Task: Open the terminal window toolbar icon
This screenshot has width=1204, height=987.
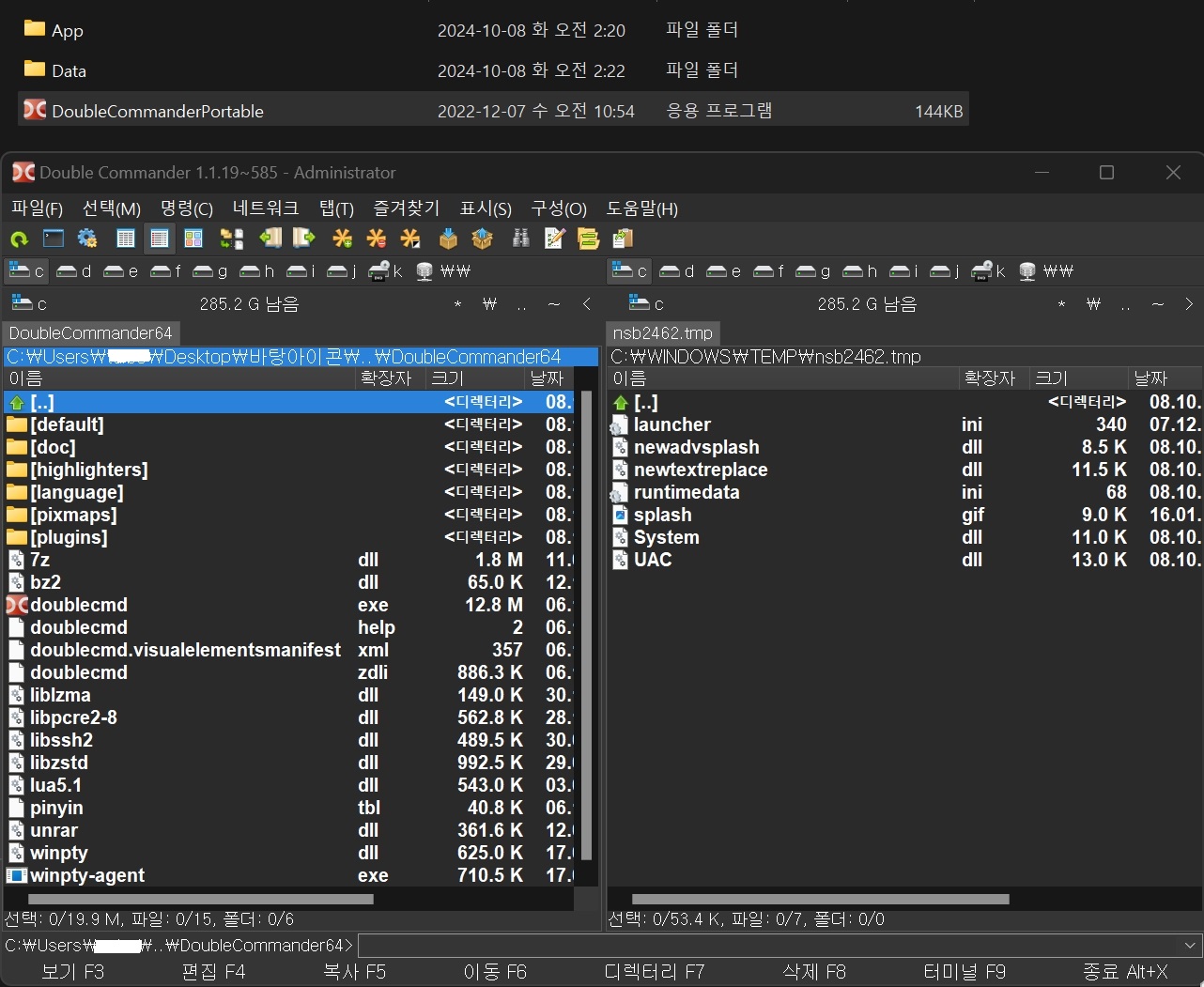Action: 54,239
